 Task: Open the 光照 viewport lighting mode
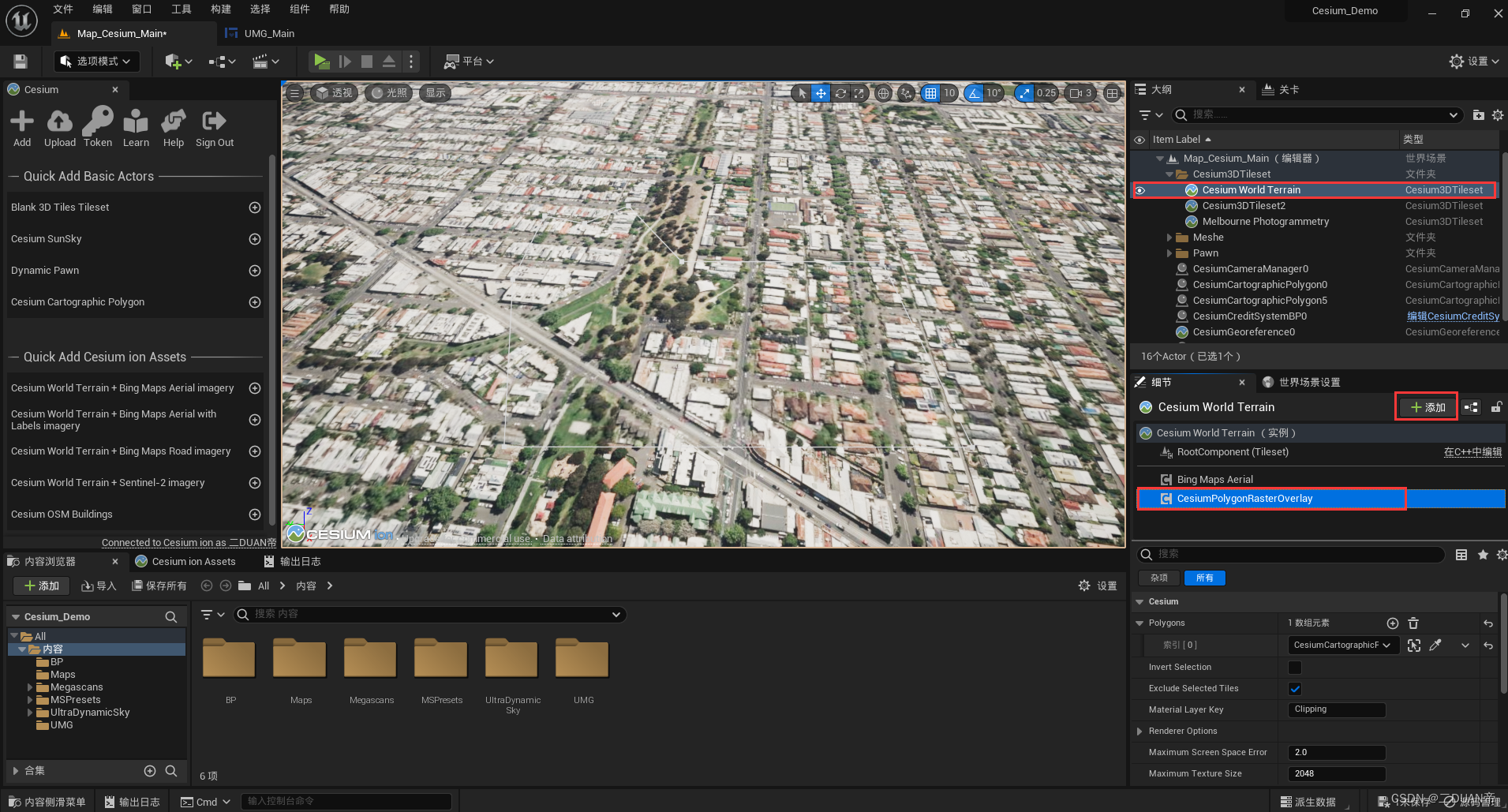pyautogui.click(x=388, y=92)
